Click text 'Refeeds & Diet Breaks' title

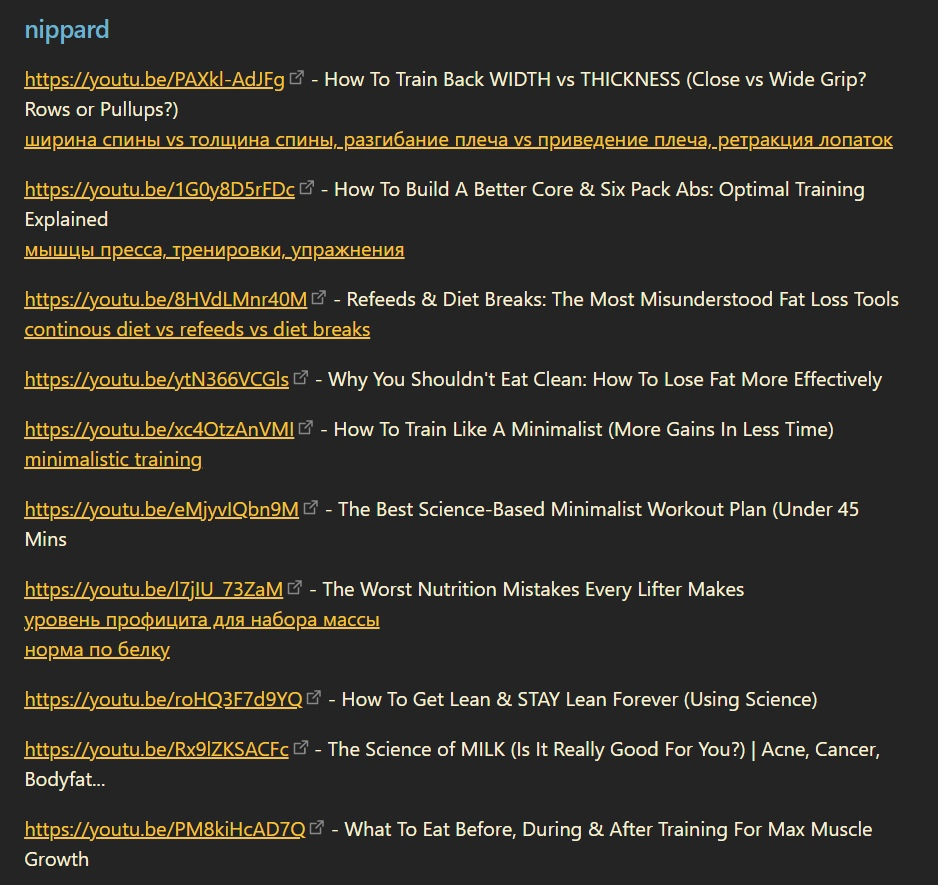click(x=446, y=300)
